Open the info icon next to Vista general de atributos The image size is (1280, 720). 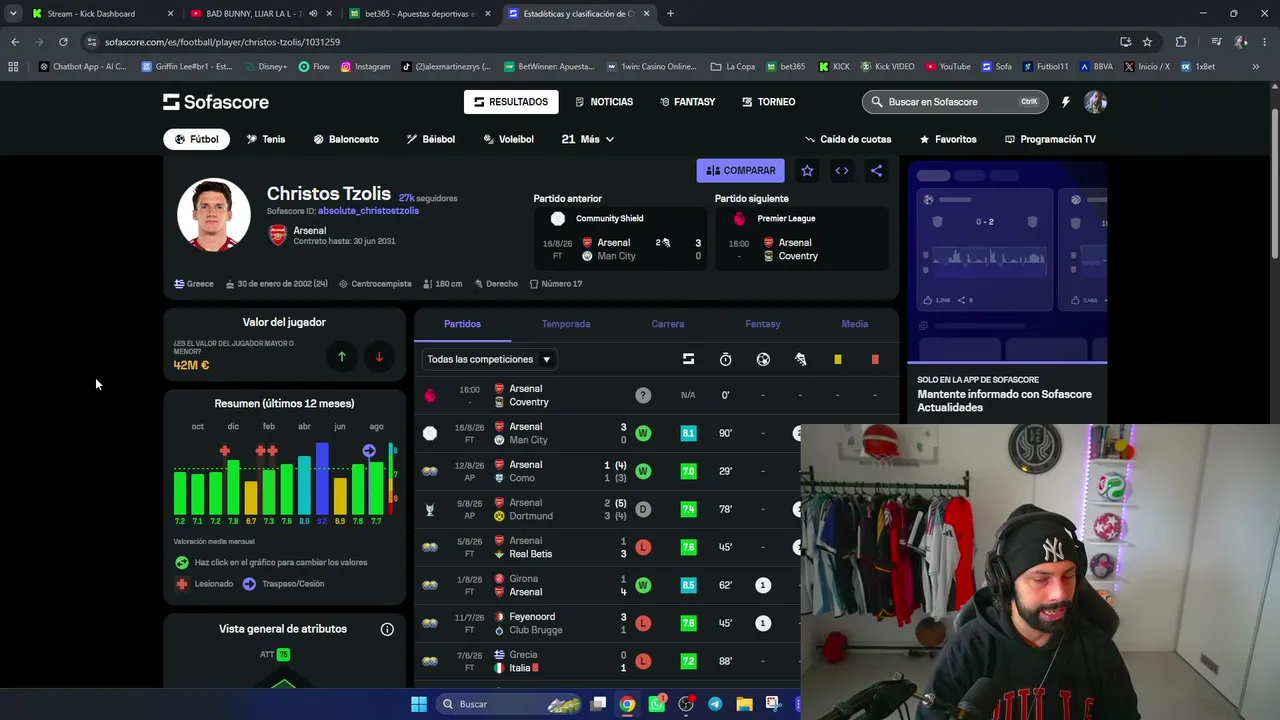tap(387, 629)
